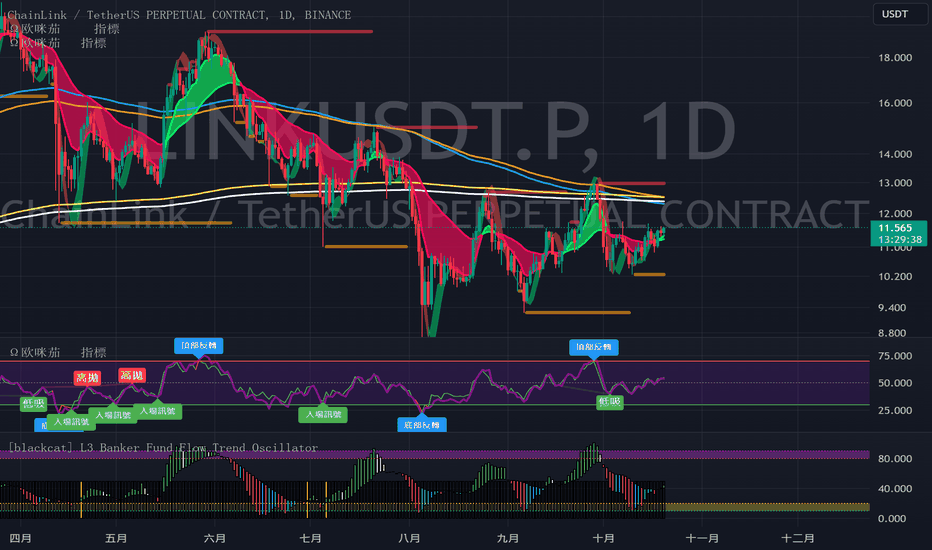Screen dimensions: 932x550
Task: Click the 10.200 price axis label
Action: point(895,276)
